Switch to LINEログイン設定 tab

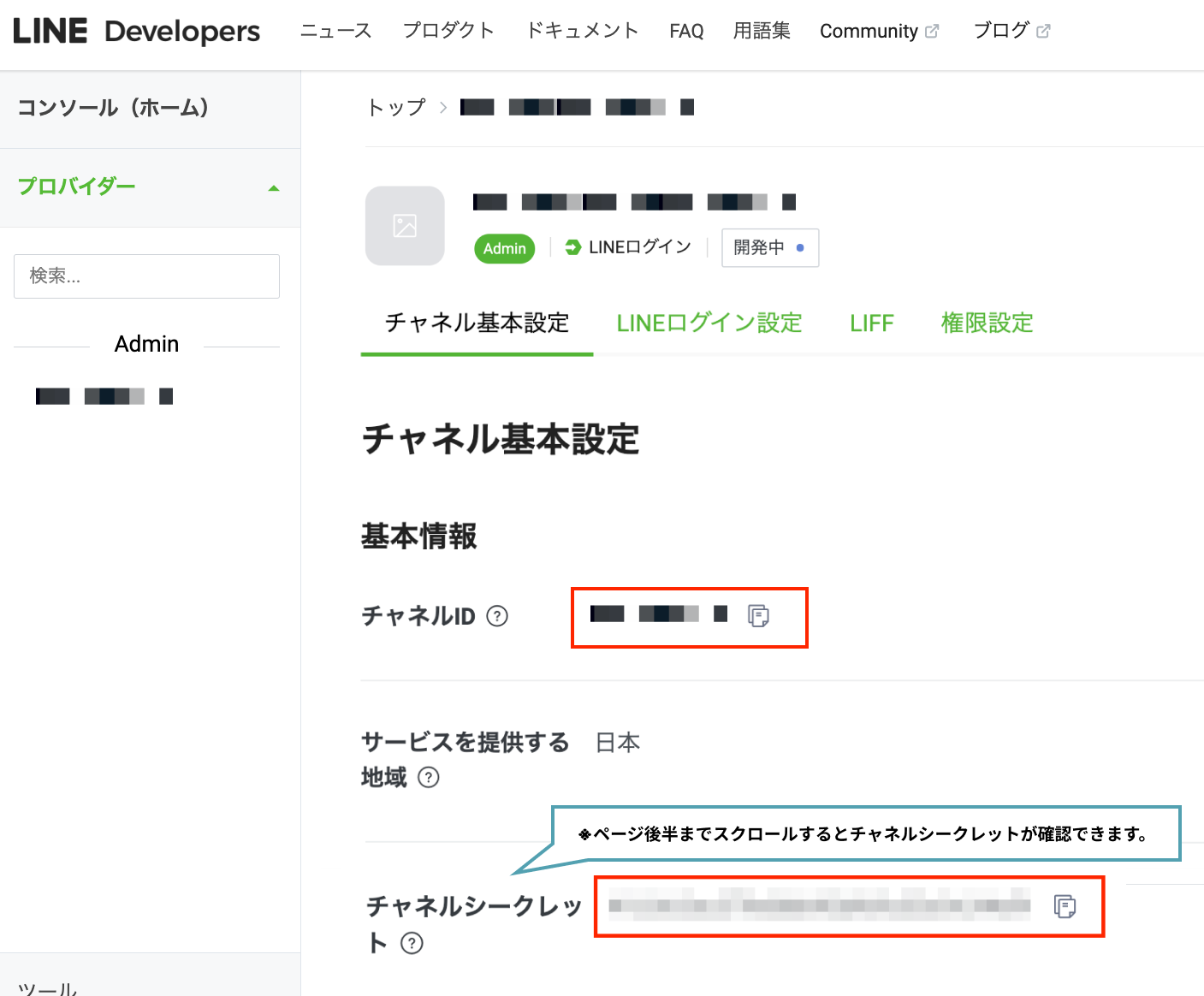click(709, 323)
